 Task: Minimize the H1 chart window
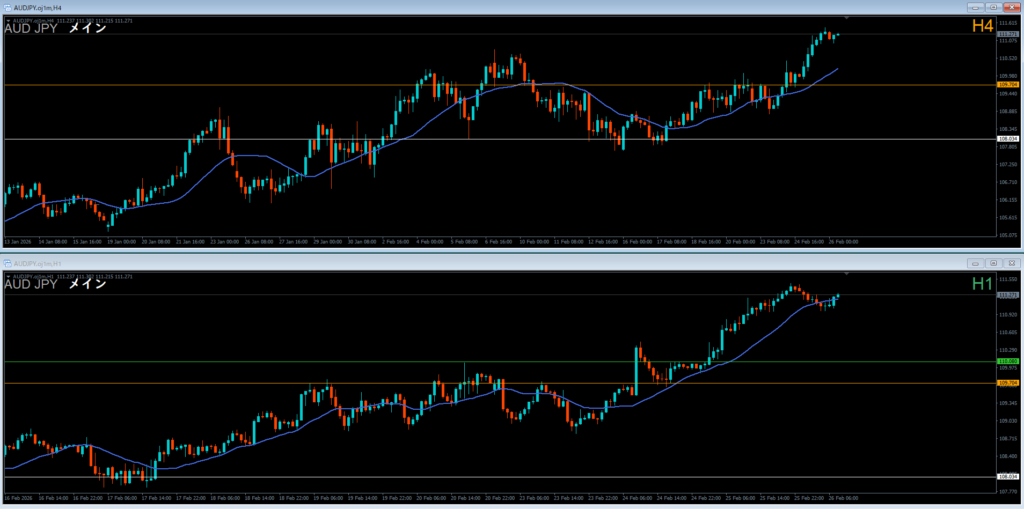coord(973,263)
